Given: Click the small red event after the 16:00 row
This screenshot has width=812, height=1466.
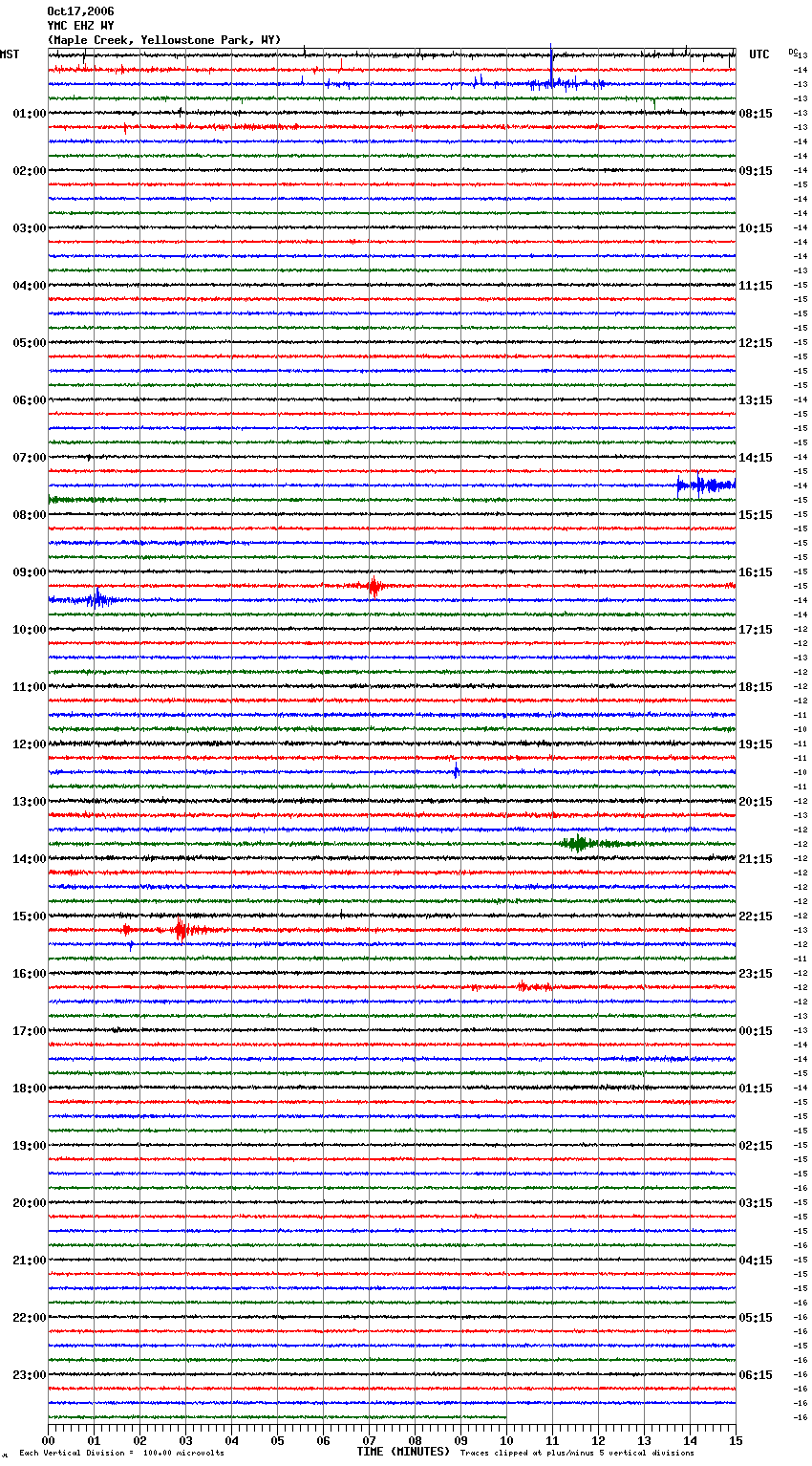Looking at the screenshot, I should click(x=533, y=986).
